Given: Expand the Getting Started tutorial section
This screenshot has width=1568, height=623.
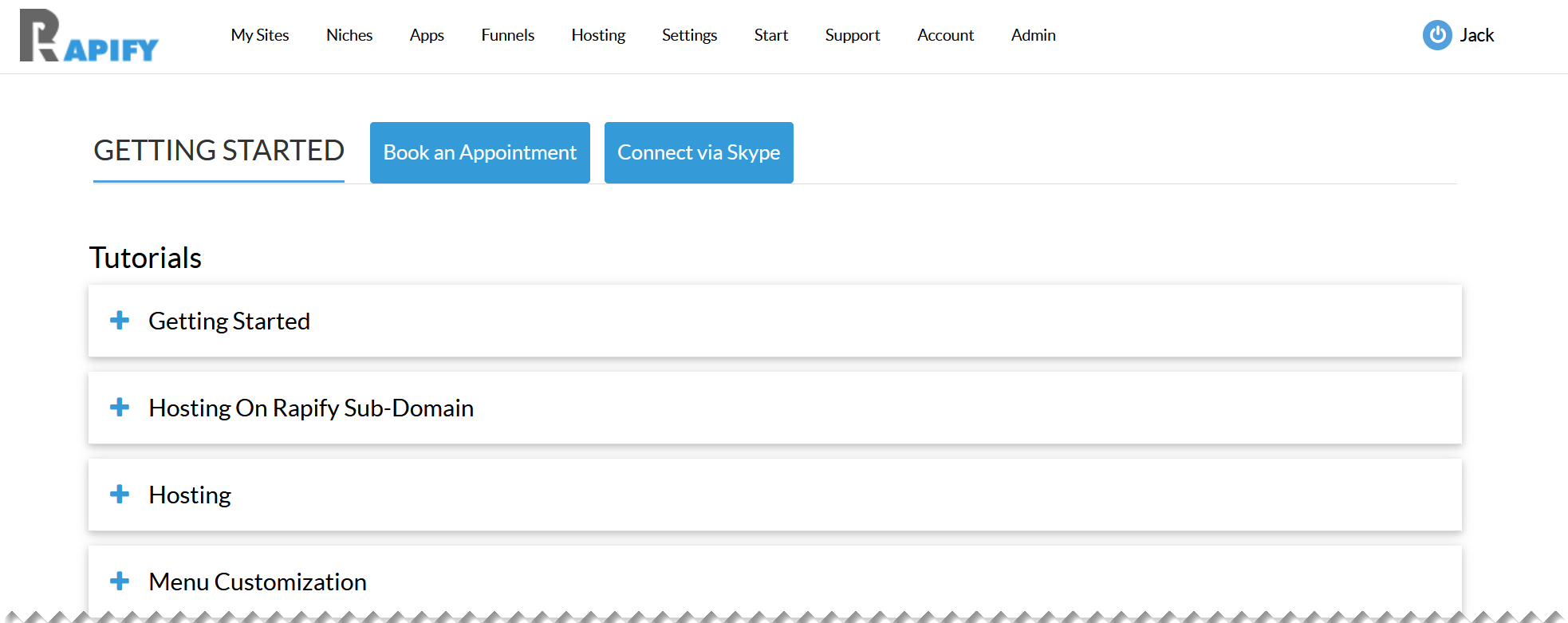Looking at the screenshot, I should pos(230,321).
